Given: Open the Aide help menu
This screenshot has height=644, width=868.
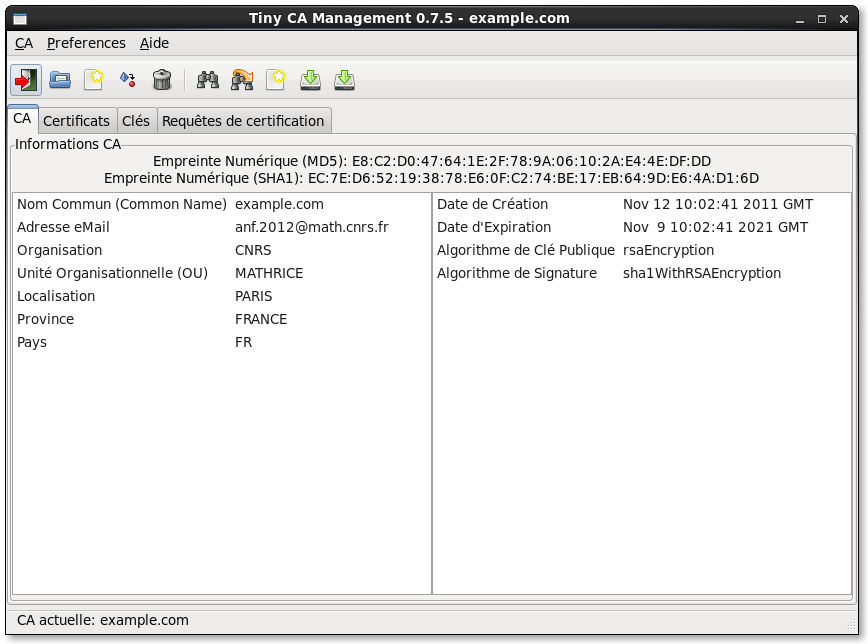Looking at the screenshot, I should coord(154,43).
